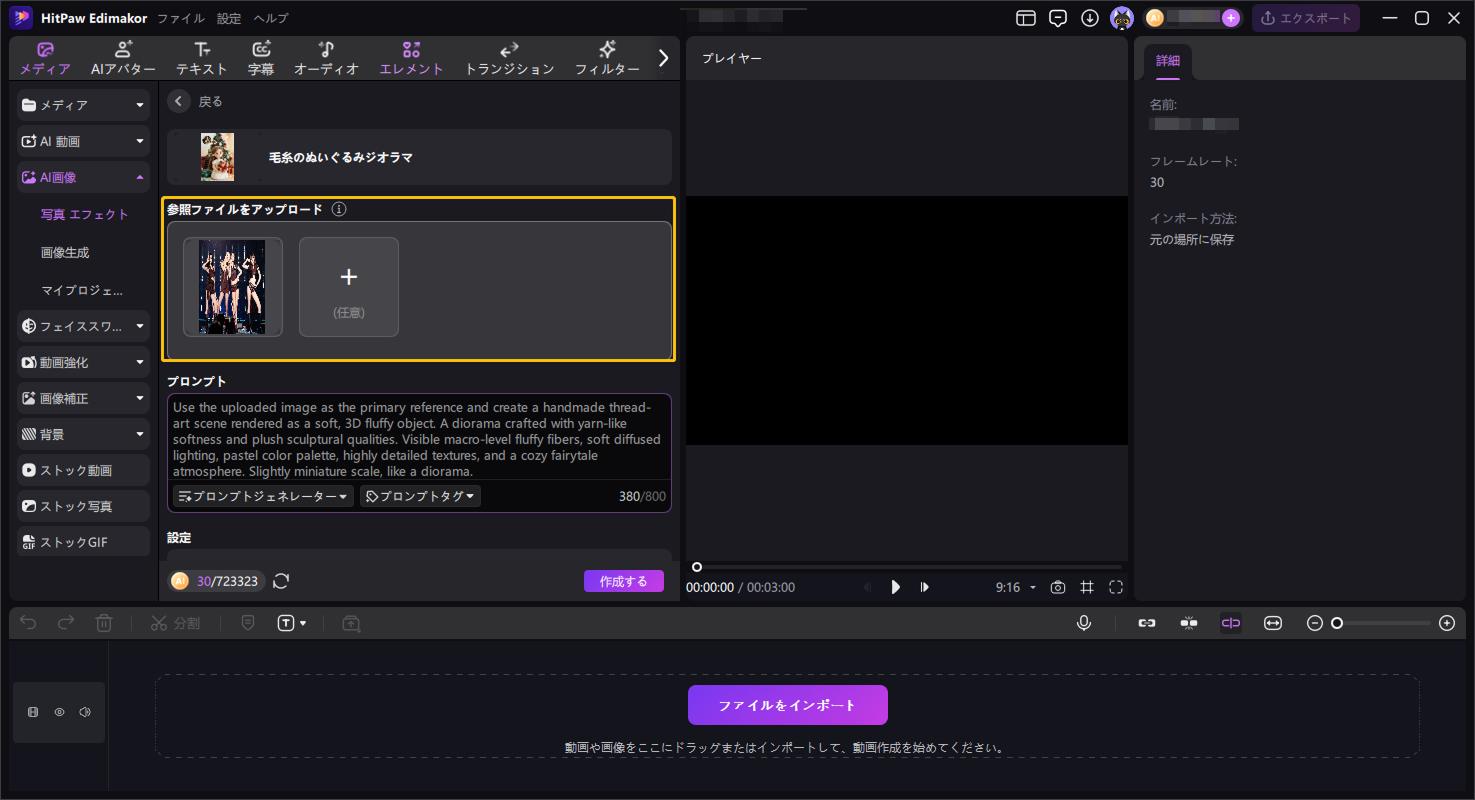Enable the microphone recording
Screen dimensions: 1475x800
(1083, 622)
